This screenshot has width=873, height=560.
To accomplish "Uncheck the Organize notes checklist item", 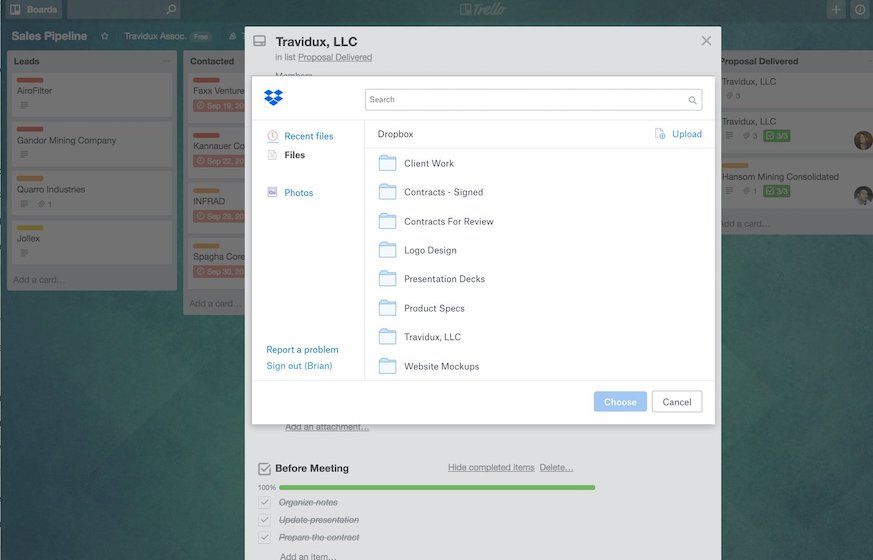I will (265, 502).
